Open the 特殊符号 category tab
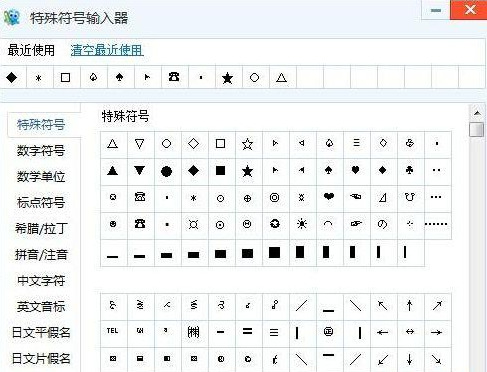This screenshot has height=372, width=487. click(x=41, y=125)
